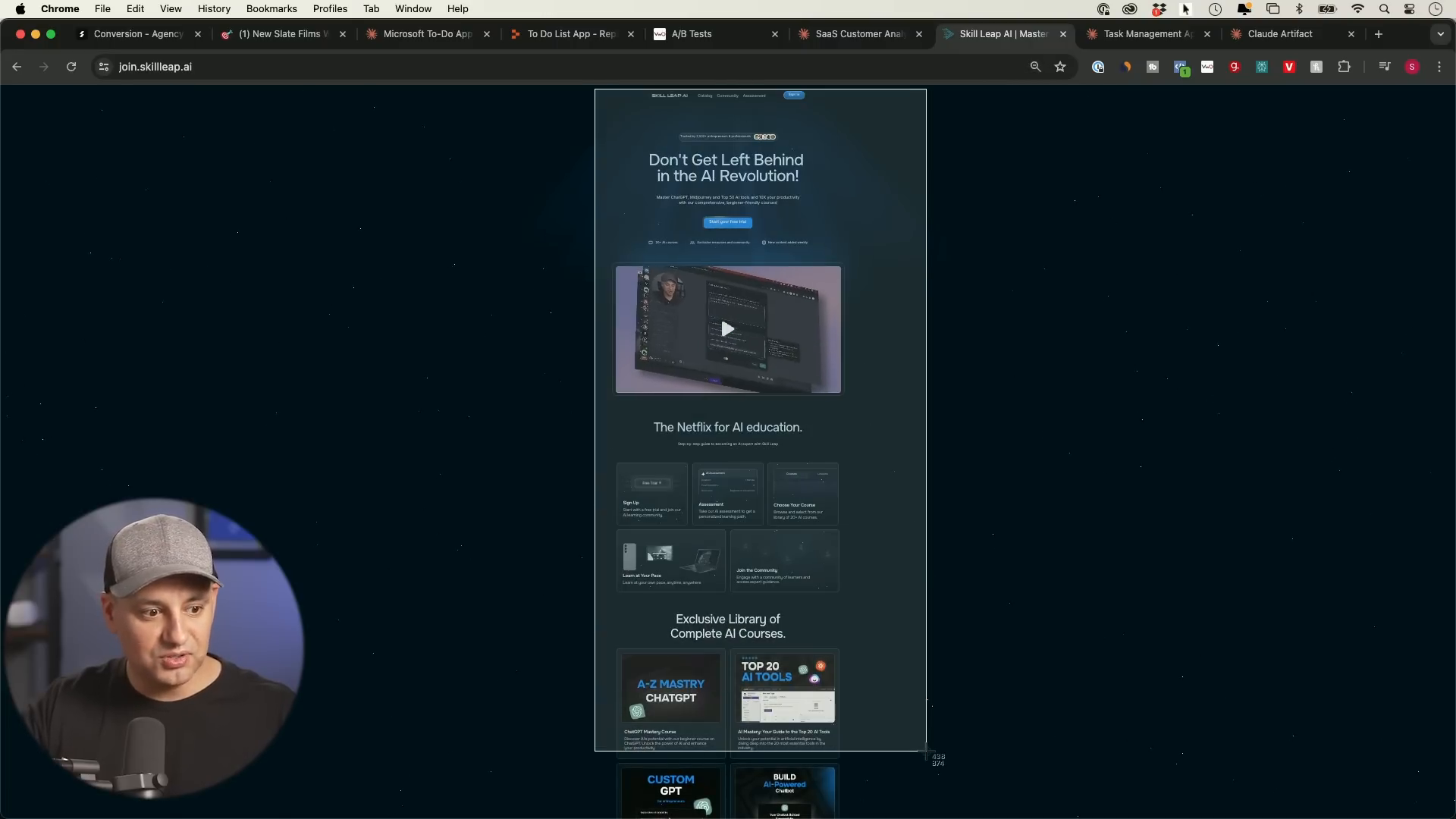The image size is (1456, 819).
Task: Open the media control icon in toolbar
Action: (1385, 67)
